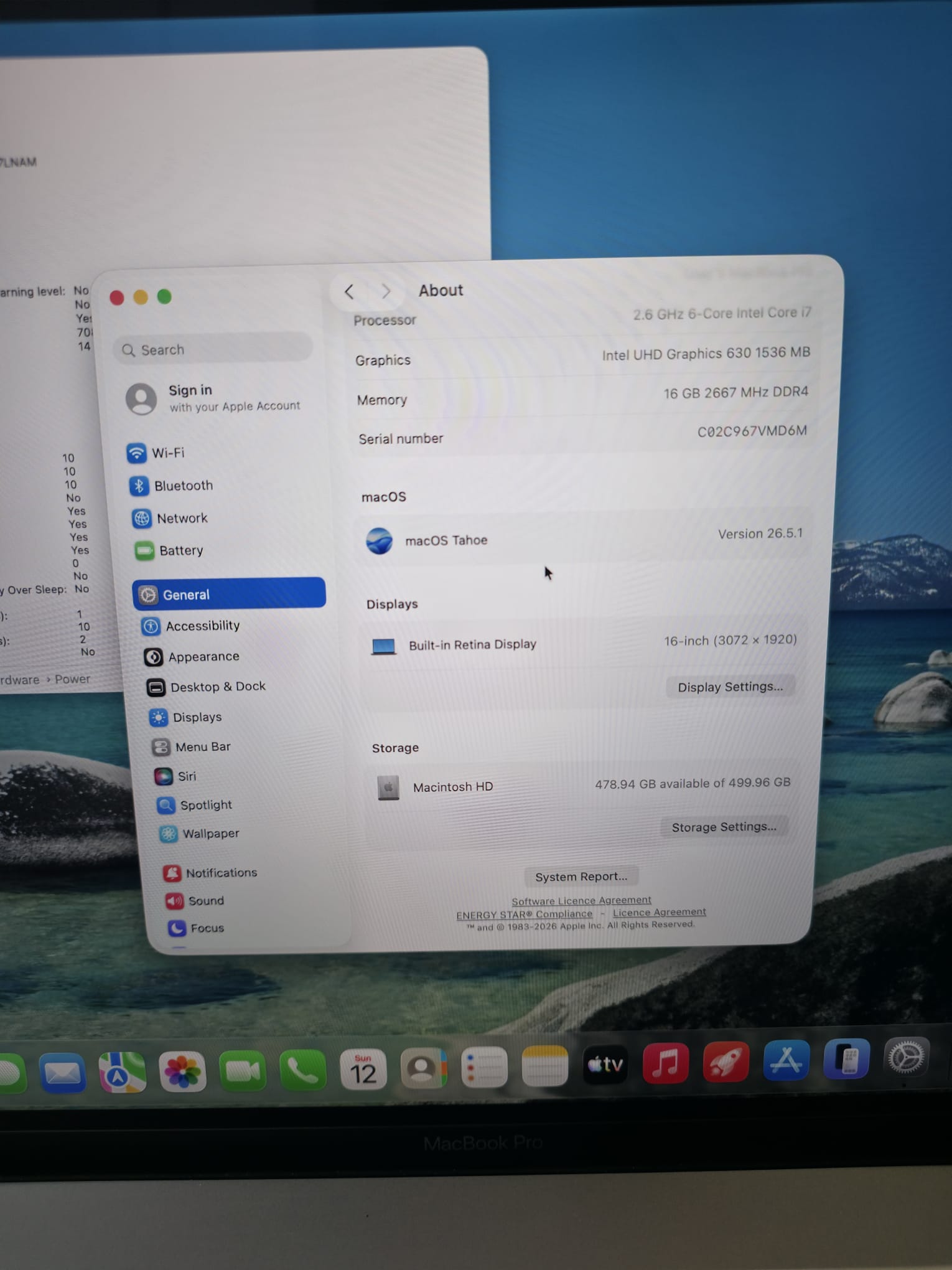This screenshot has height=1270, width=952.
Task: Open System Report
Action: coord(581,877)
